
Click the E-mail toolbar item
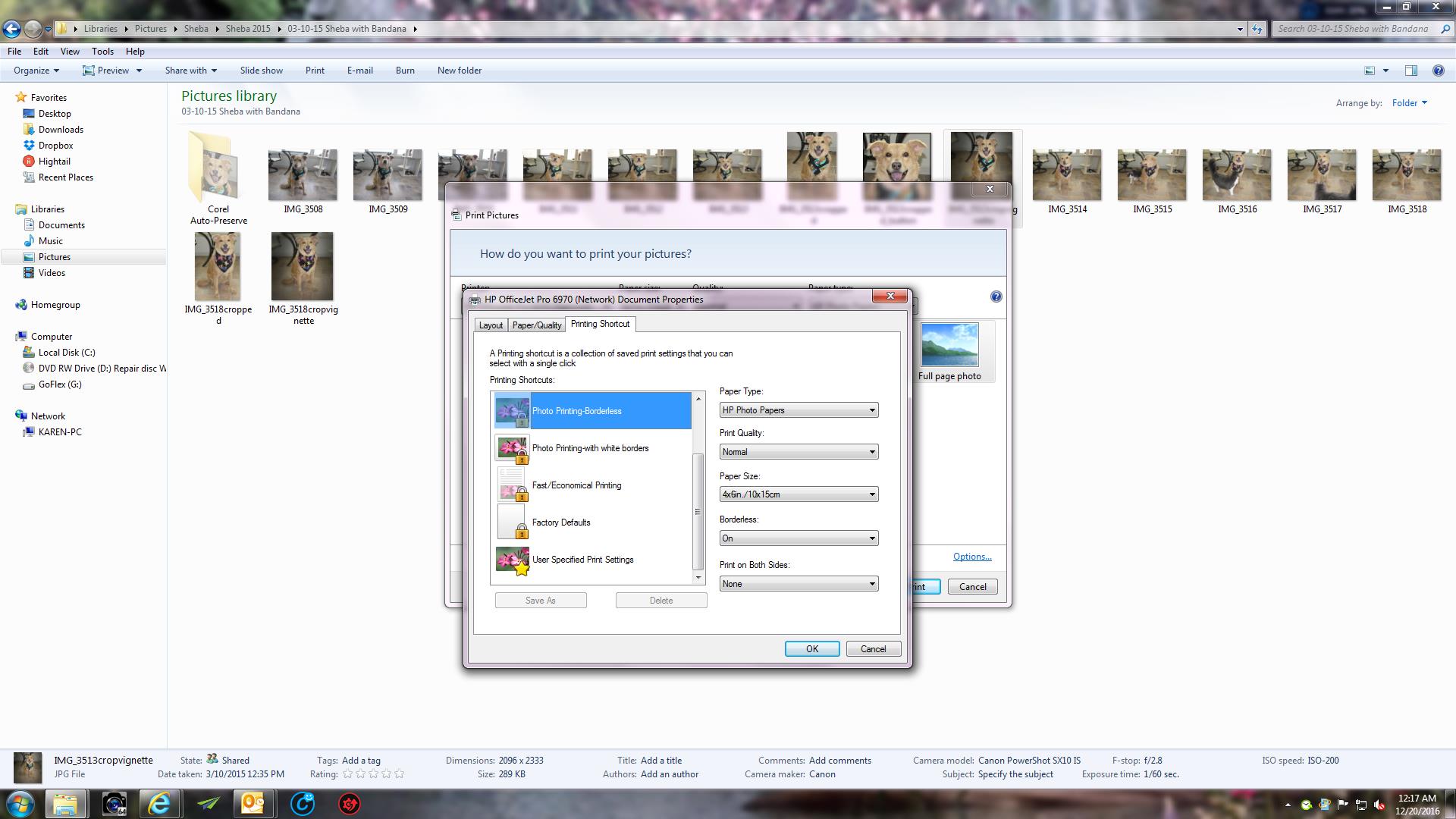(360, 70)
